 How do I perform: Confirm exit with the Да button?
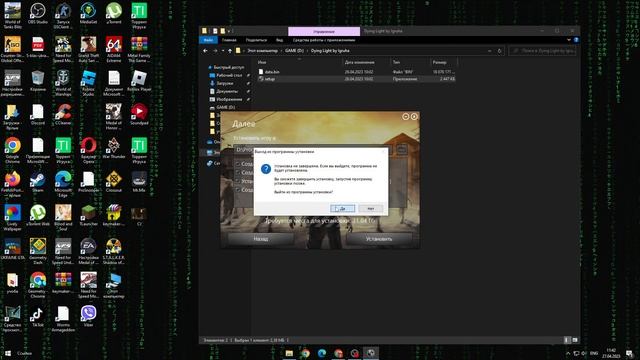click(x=342, y=209)
